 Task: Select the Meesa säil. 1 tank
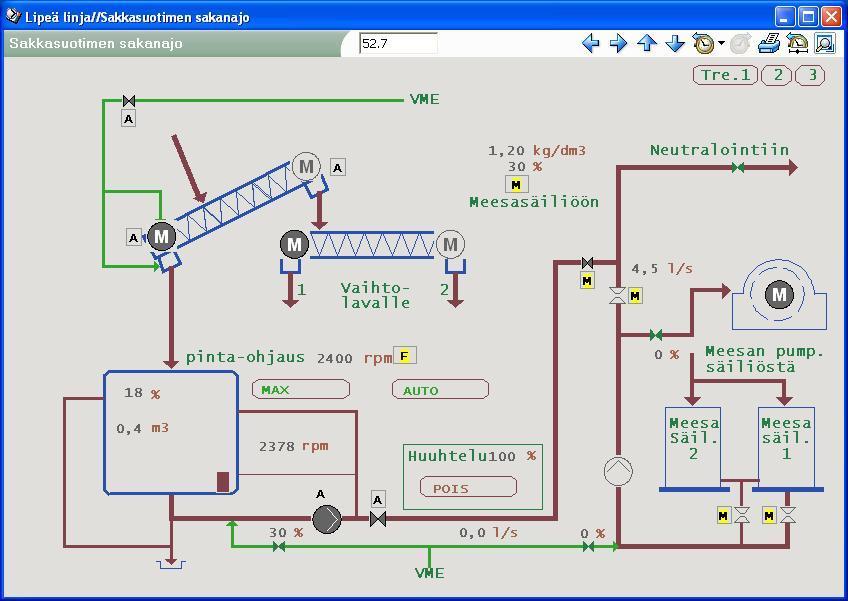pos(786,447)
